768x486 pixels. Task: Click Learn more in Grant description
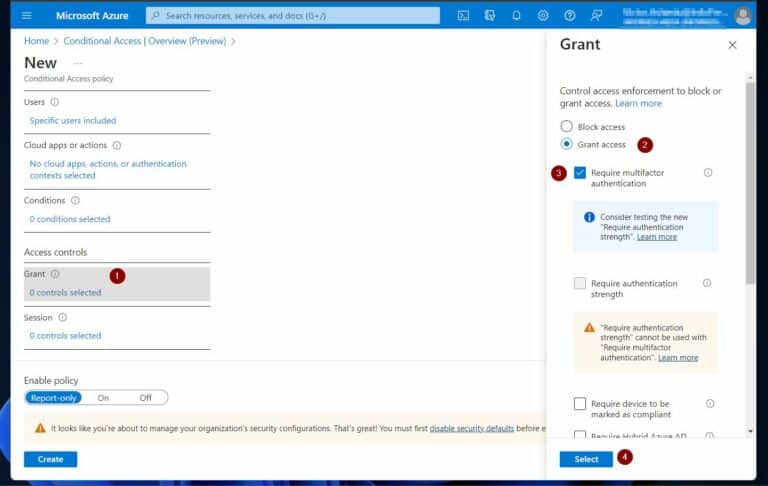click(x=638, y=103)
